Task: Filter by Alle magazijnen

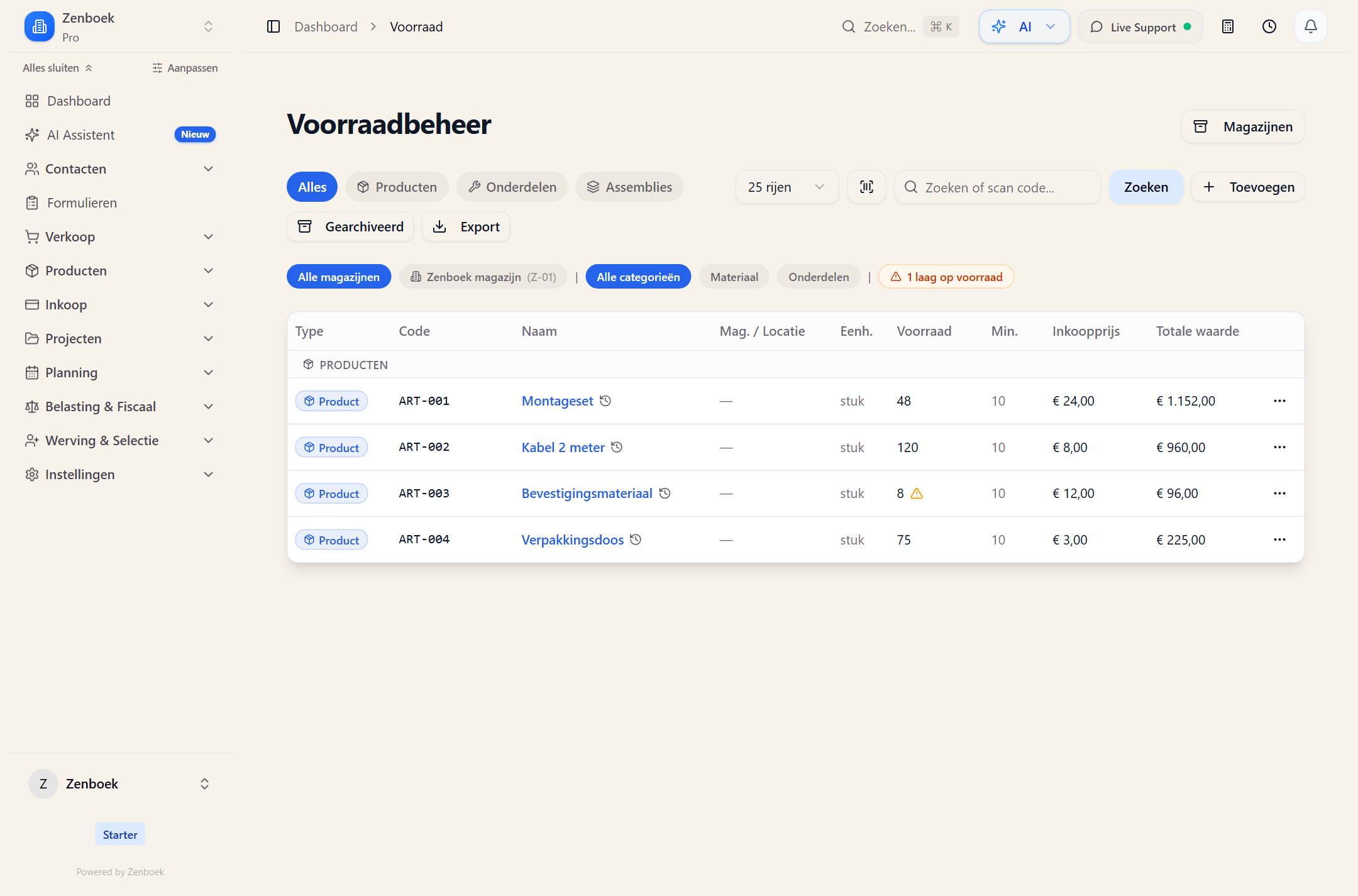Action: click(339, 277)
